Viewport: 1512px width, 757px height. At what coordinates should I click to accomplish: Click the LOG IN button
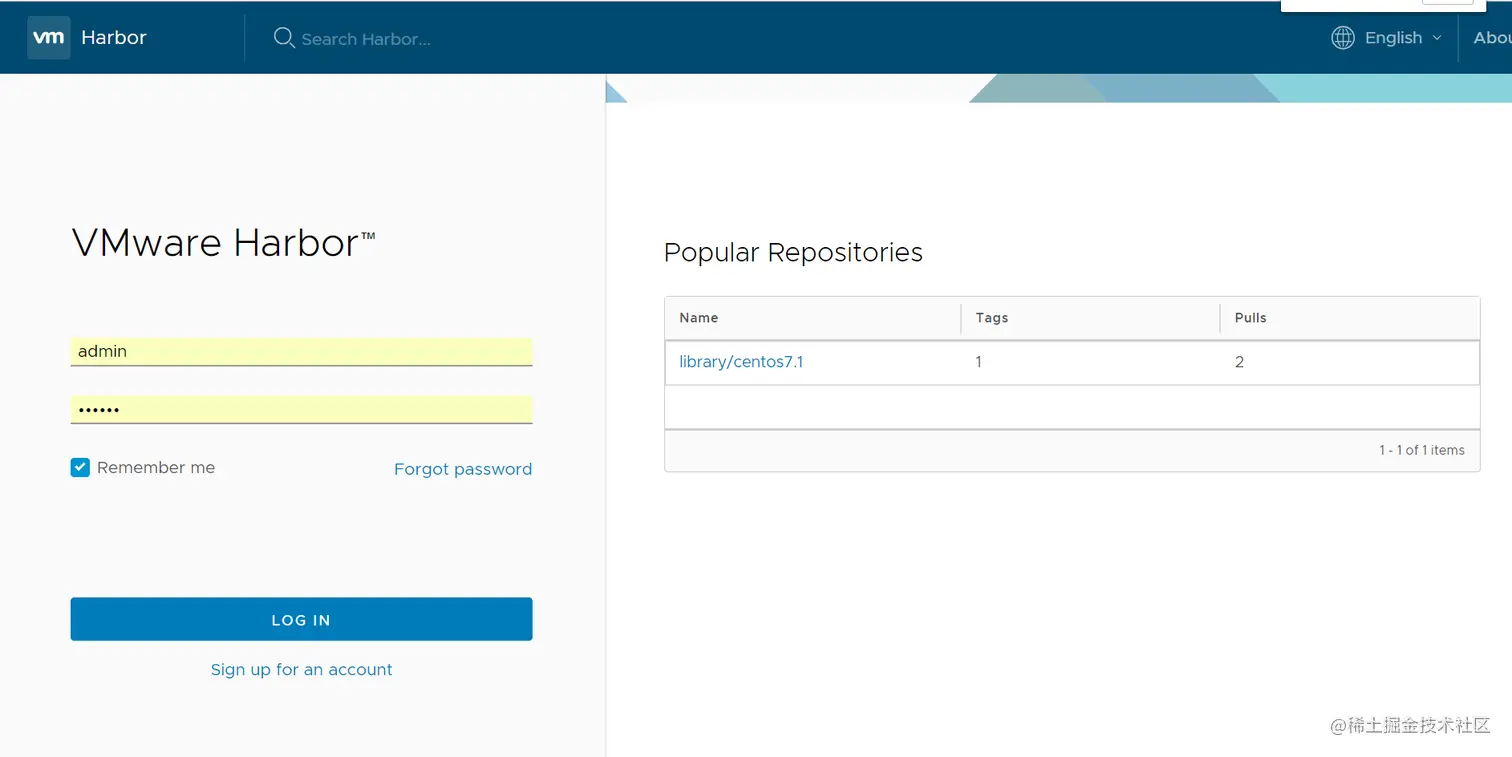[x=301, y=619]
